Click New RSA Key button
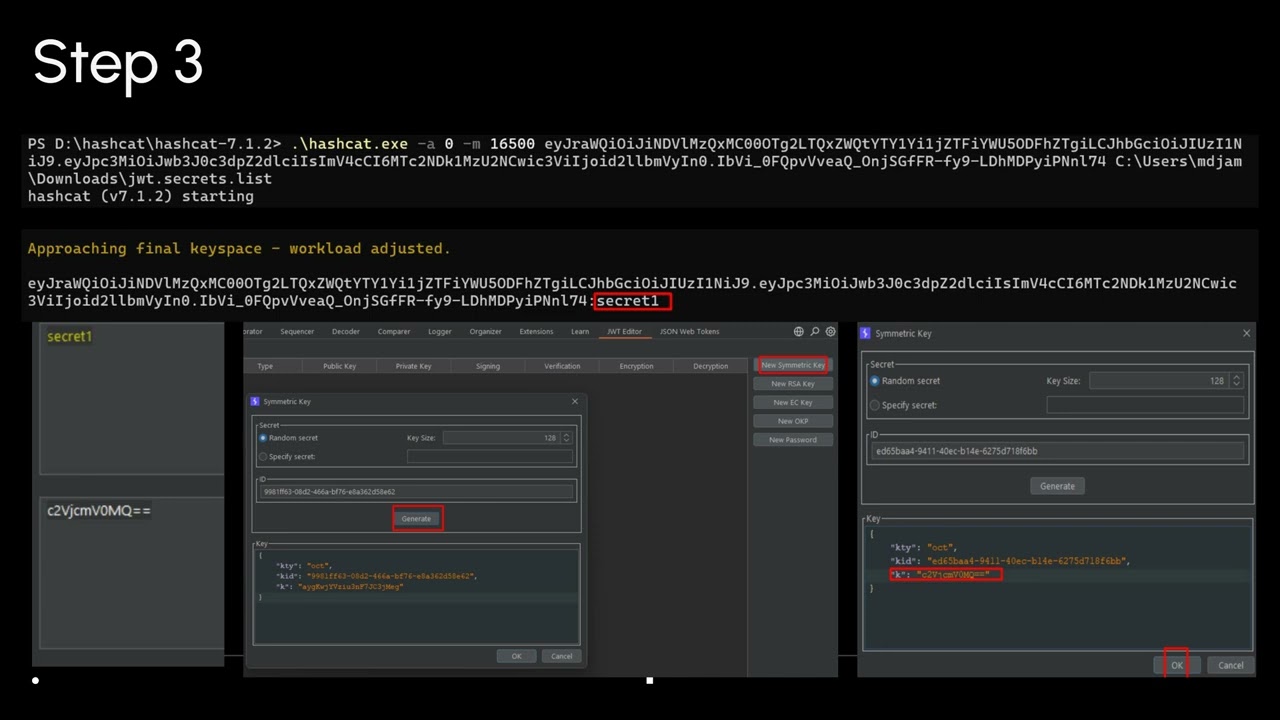 click(x=793, y=384)
